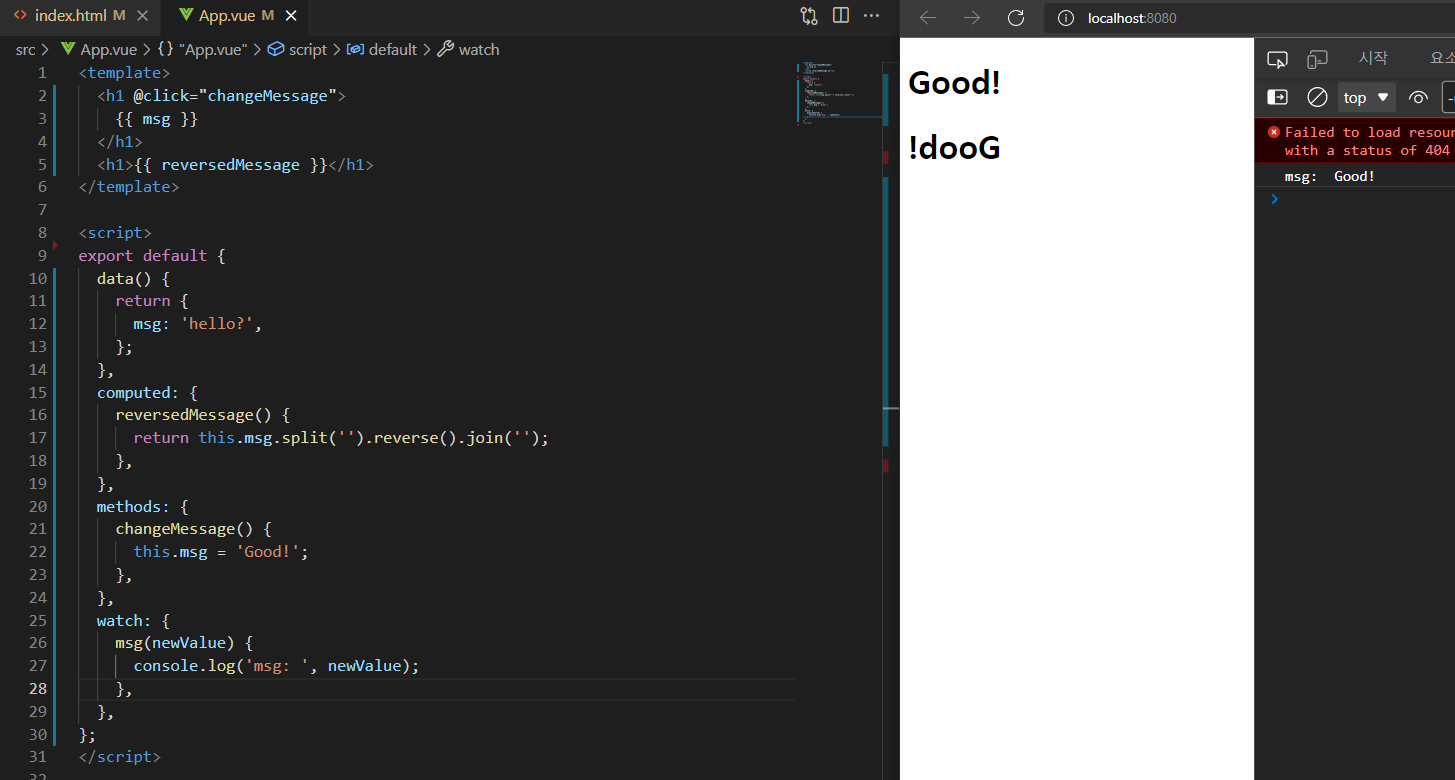Click the closing </template> tag
The width and height of the screenshot is (1455, 780).
(129, 187)
